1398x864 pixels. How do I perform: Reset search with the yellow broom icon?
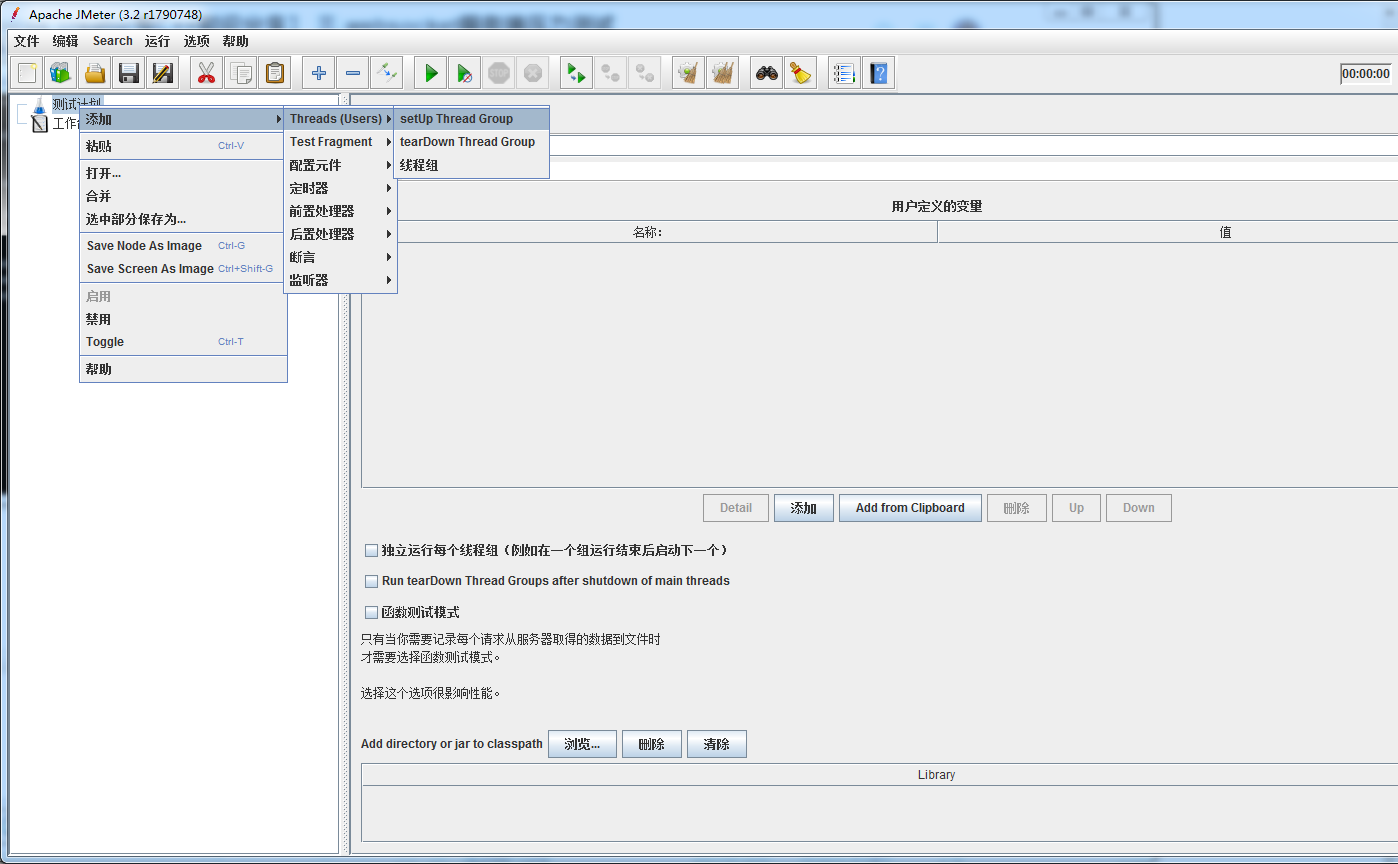[x=801, y=73]
